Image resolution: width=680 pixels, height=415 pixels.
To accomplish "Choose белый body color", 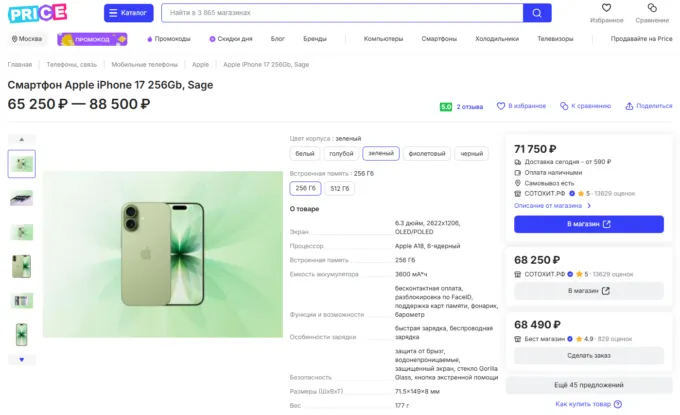I will click(x=305, y=154).
